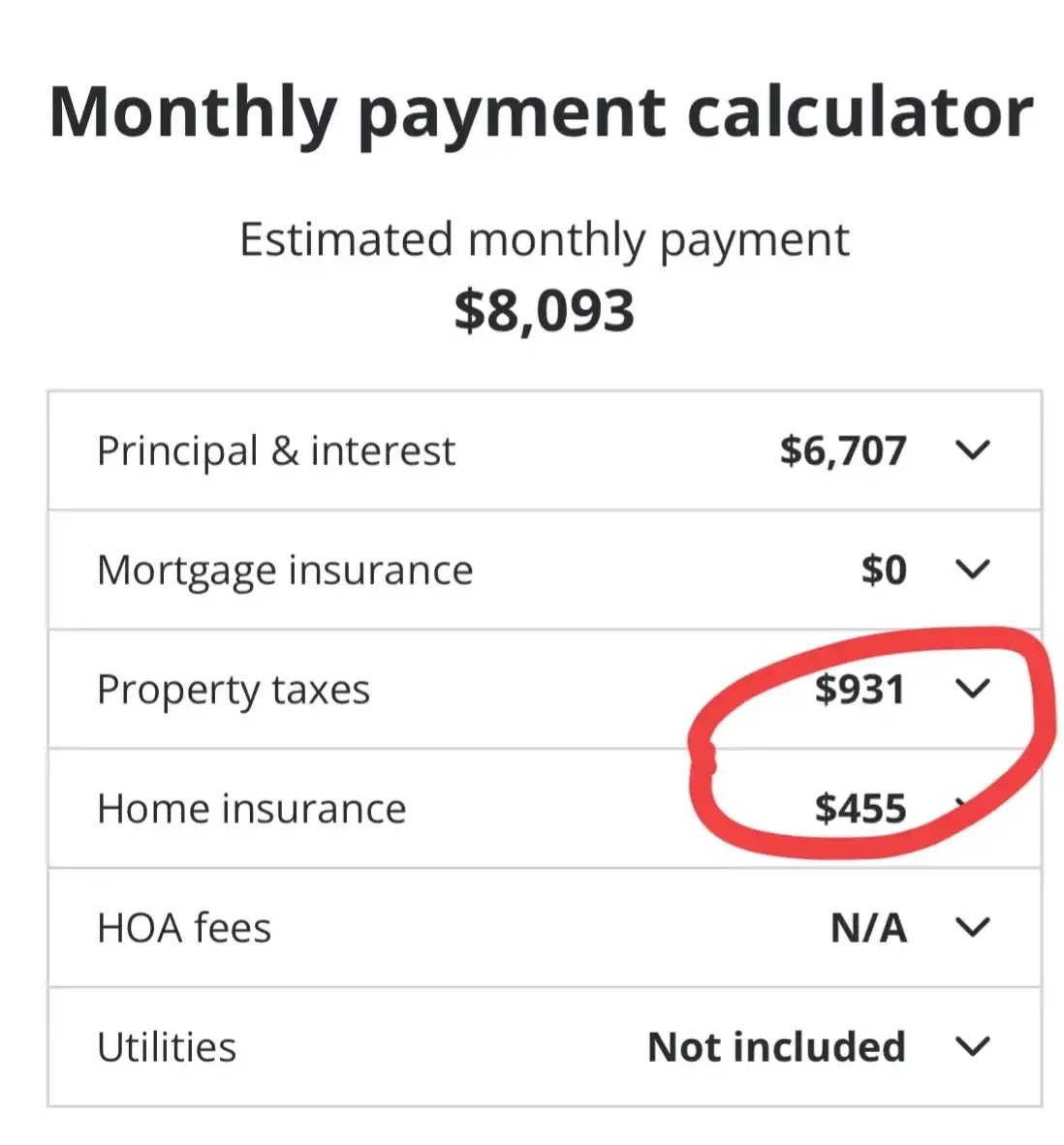Viewport: 1064px width, 1145px height.
Task: Click the Property taxes label
Action: [x=234, y=690]
